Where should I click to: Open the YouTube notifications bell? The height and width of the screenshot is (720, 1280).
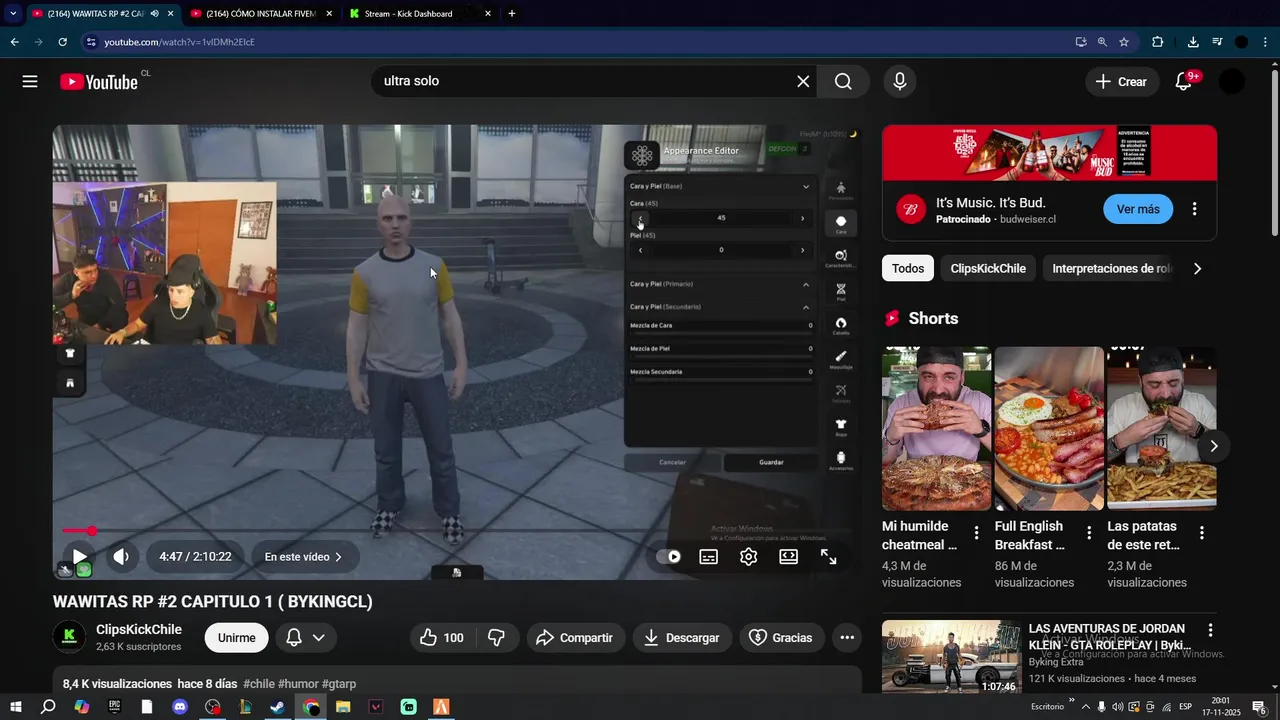pos(1184,82)
